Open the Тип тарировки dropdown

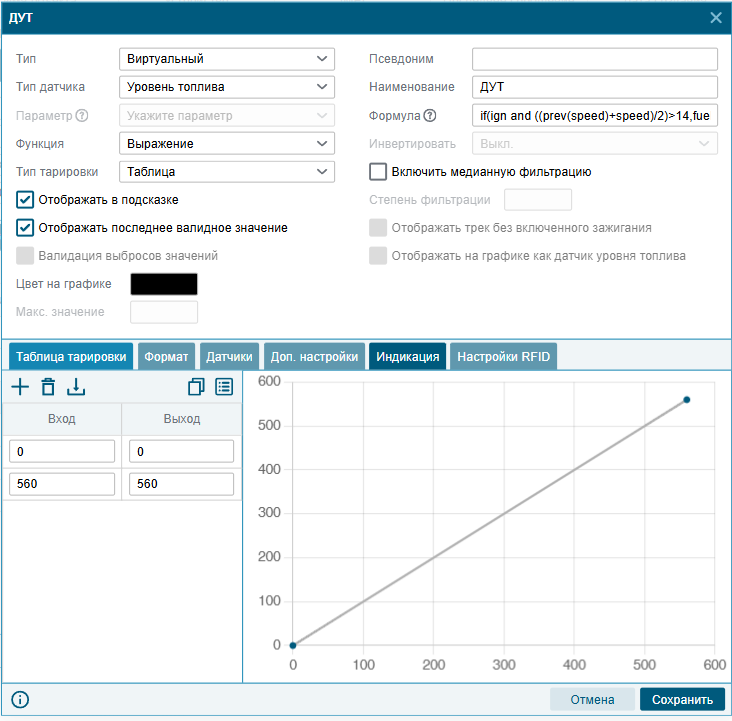[x=226, y=172]
